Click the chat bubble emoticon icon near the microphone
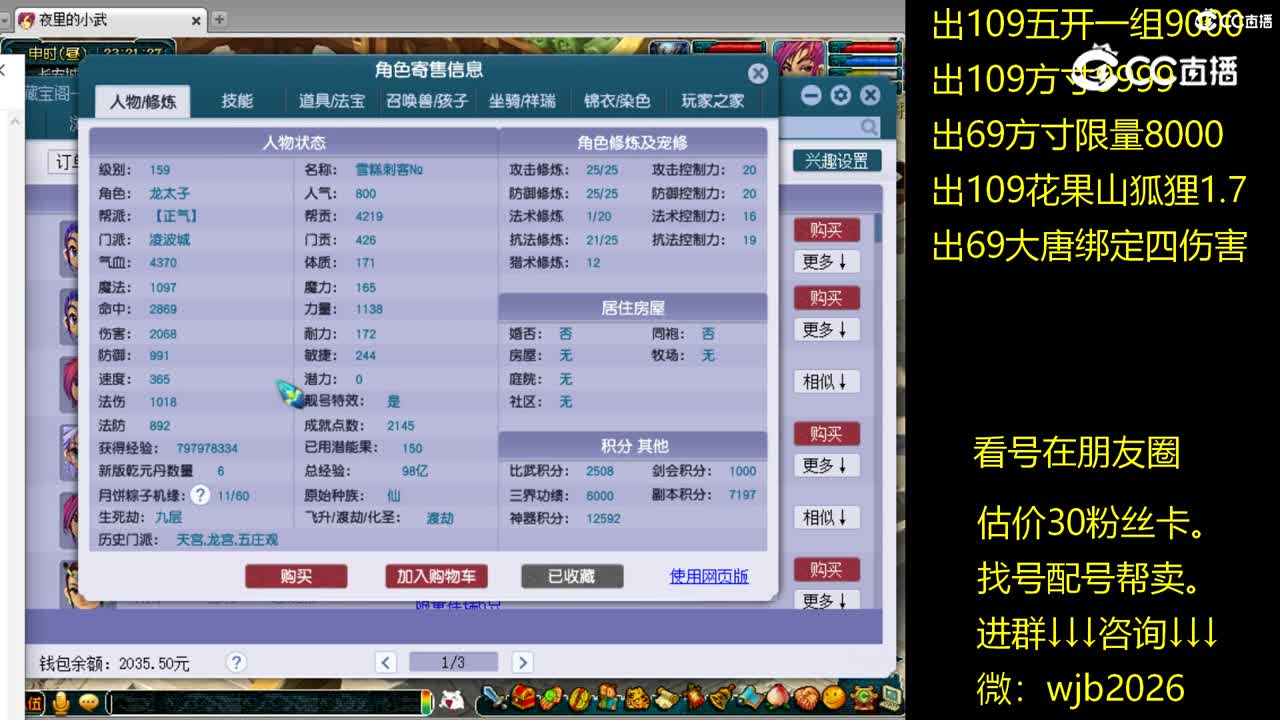This screenshot has height=720, width=1280. [x=88, y=701]
